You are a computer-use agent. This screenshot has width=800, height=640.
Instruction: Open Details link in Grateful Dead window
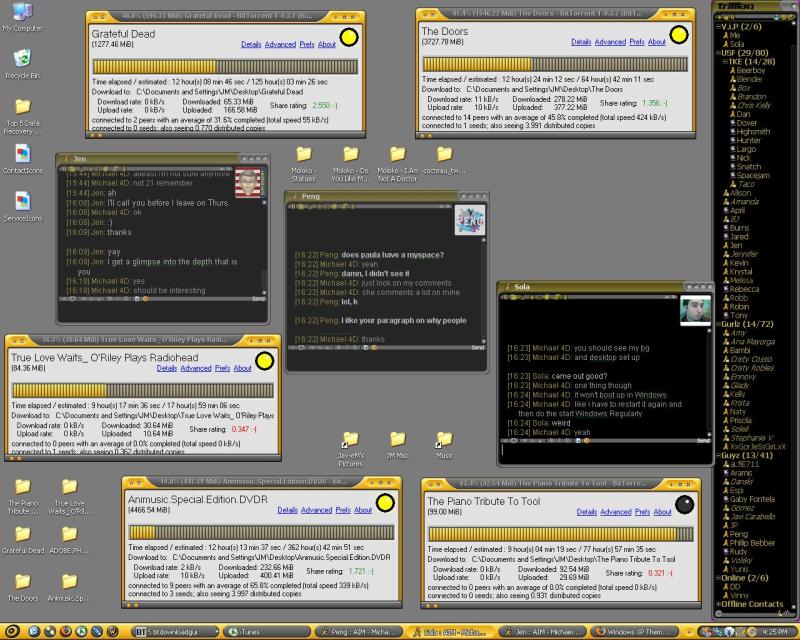click(x=251, y=44)
